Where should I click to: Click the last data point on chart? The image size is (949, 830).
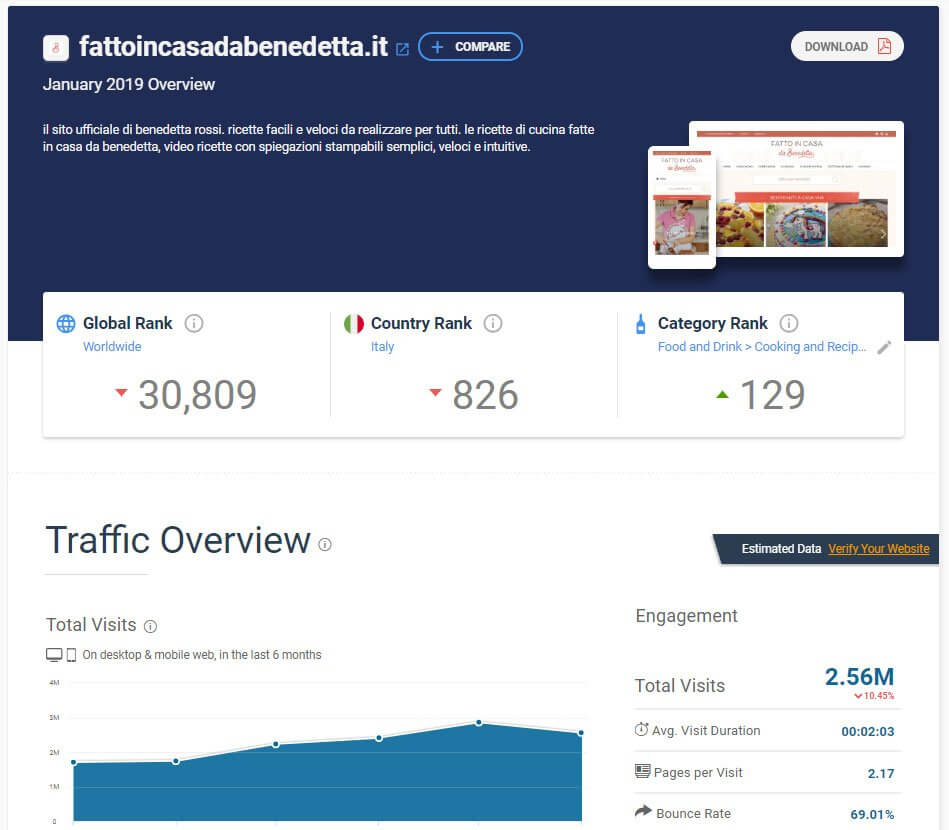581,733
